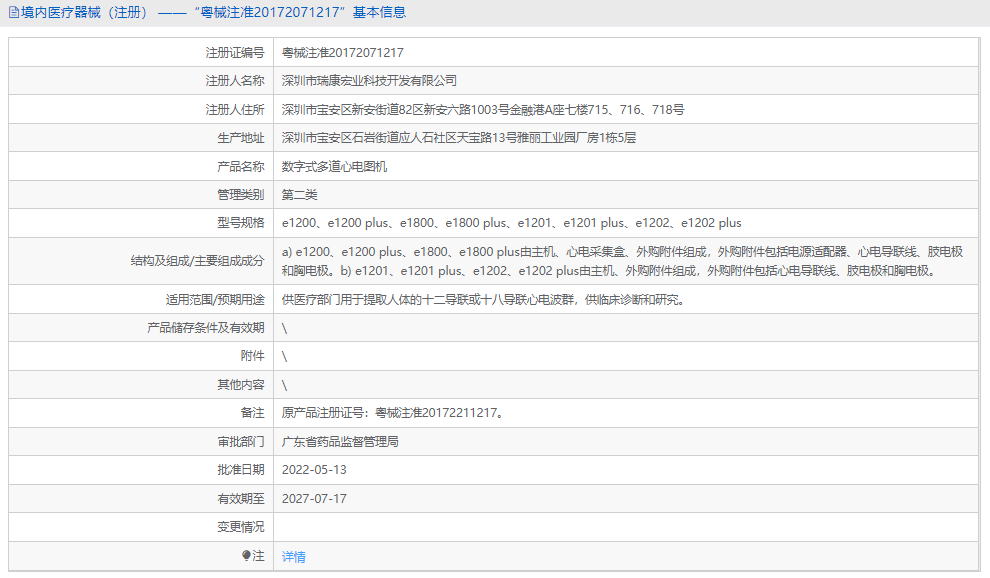Image resolution: width=990 pixels, height=578 pixels.
Task: Select the 管理类别 value 第二类
Action: coord(297,194)
